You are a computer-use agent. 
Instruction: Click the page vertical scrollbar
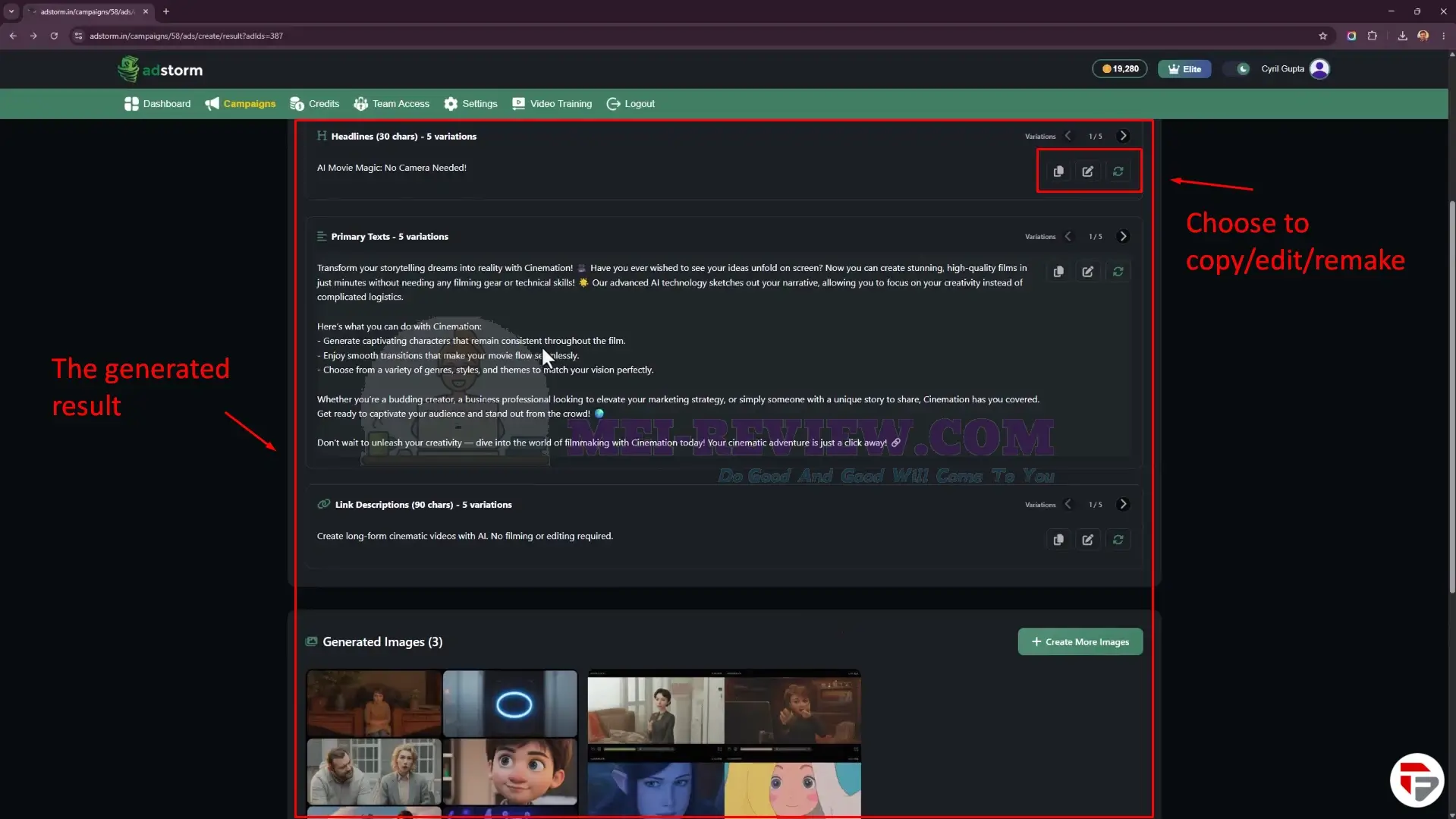1452,397
